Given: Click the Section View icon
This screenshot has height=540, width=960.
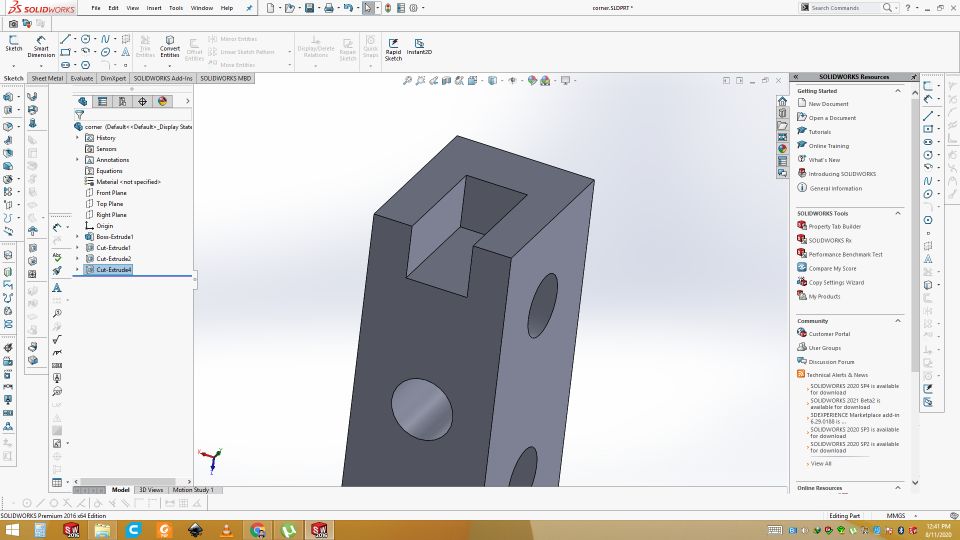Looking at the screenshot, I should pos(446,80).
